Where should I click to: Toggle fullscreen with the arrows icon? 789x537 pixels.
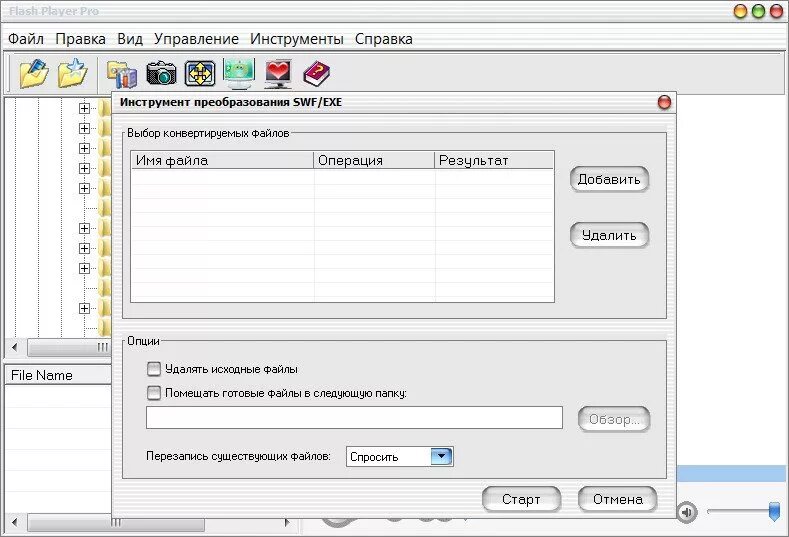200,73
